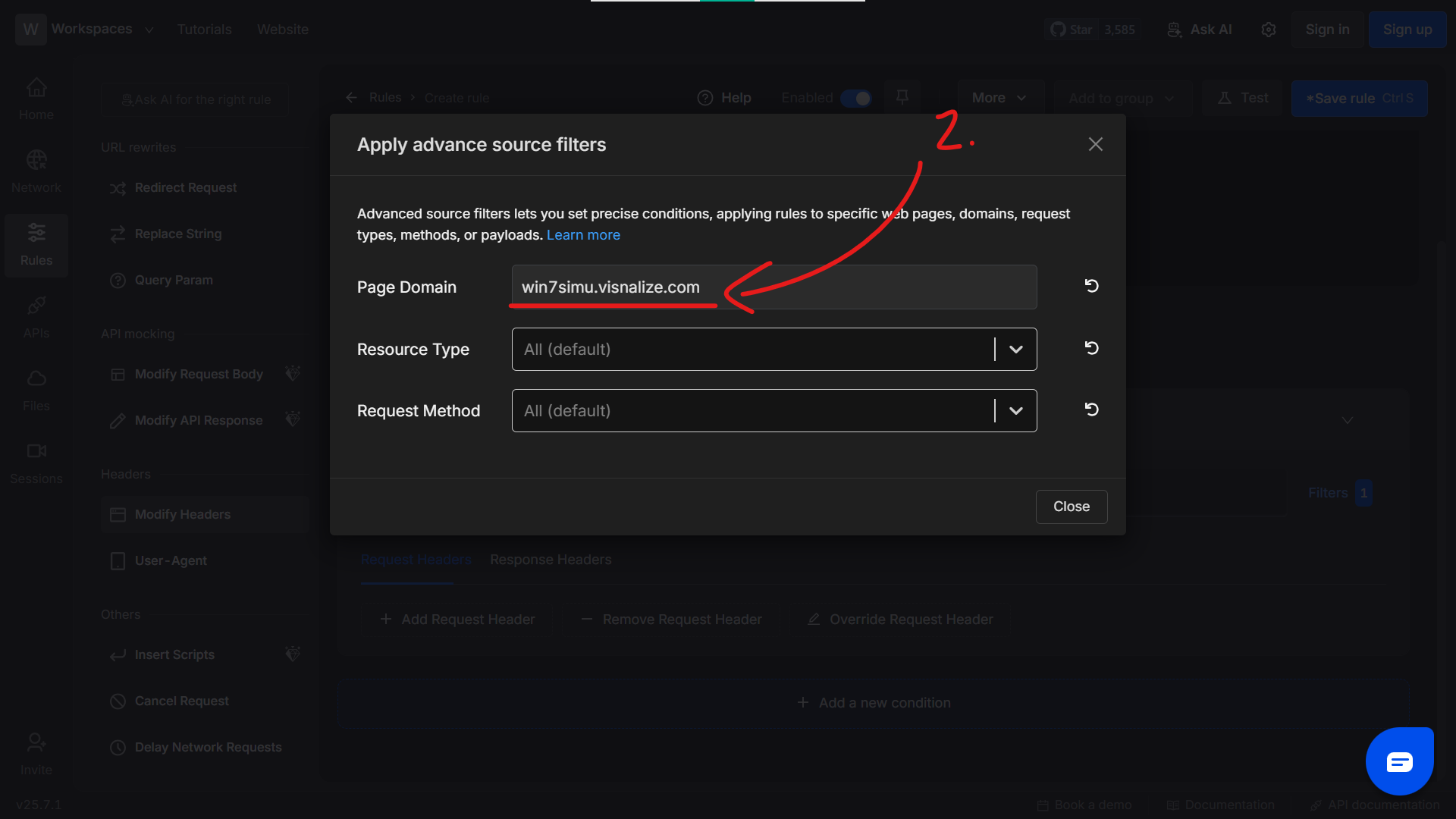Click the Home icon in sidebar
The height and width of the screenshot is (819, 1456).
[x=36, y=99]
